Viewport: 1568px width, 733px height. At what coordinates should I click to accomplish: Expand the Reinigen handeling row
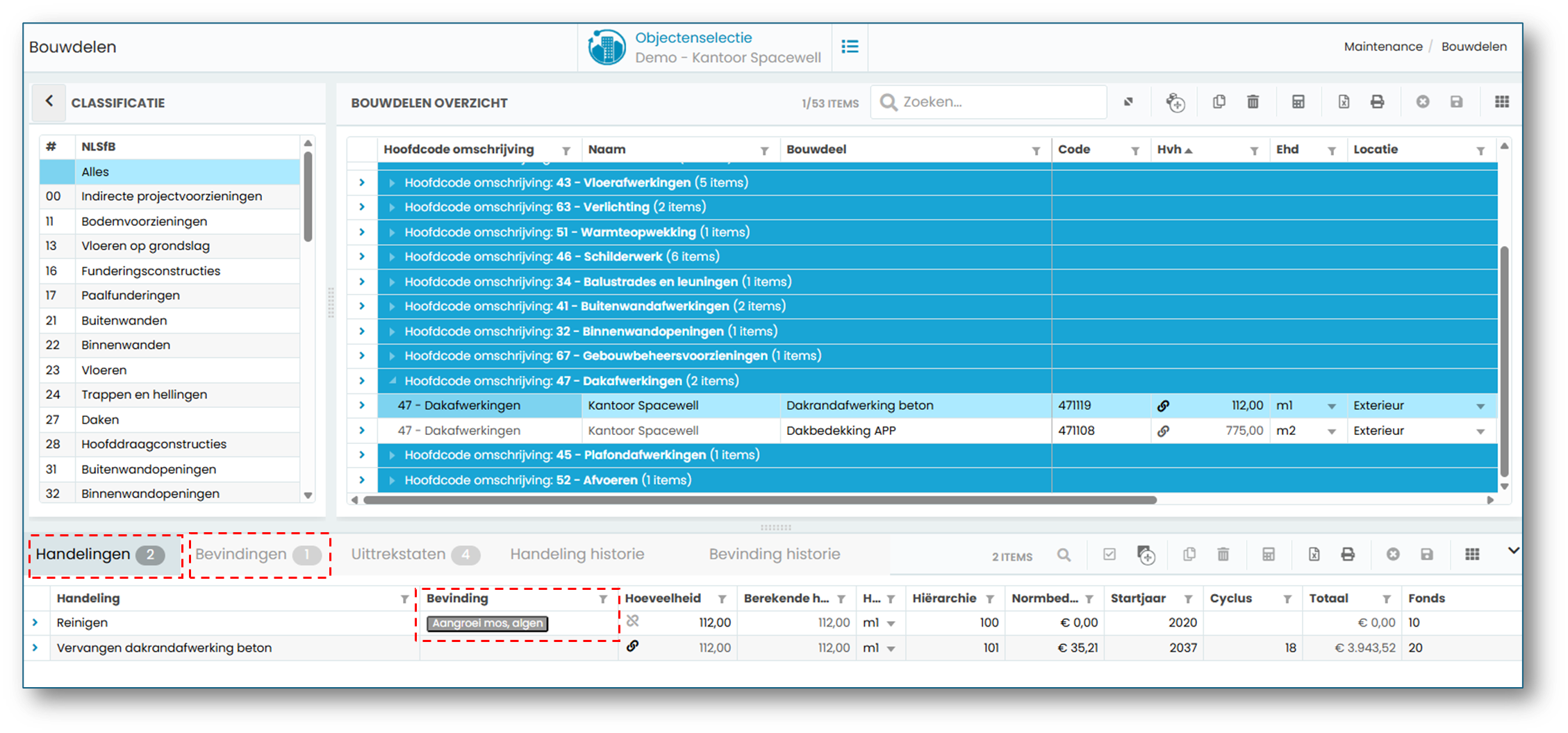pos(35,623)
